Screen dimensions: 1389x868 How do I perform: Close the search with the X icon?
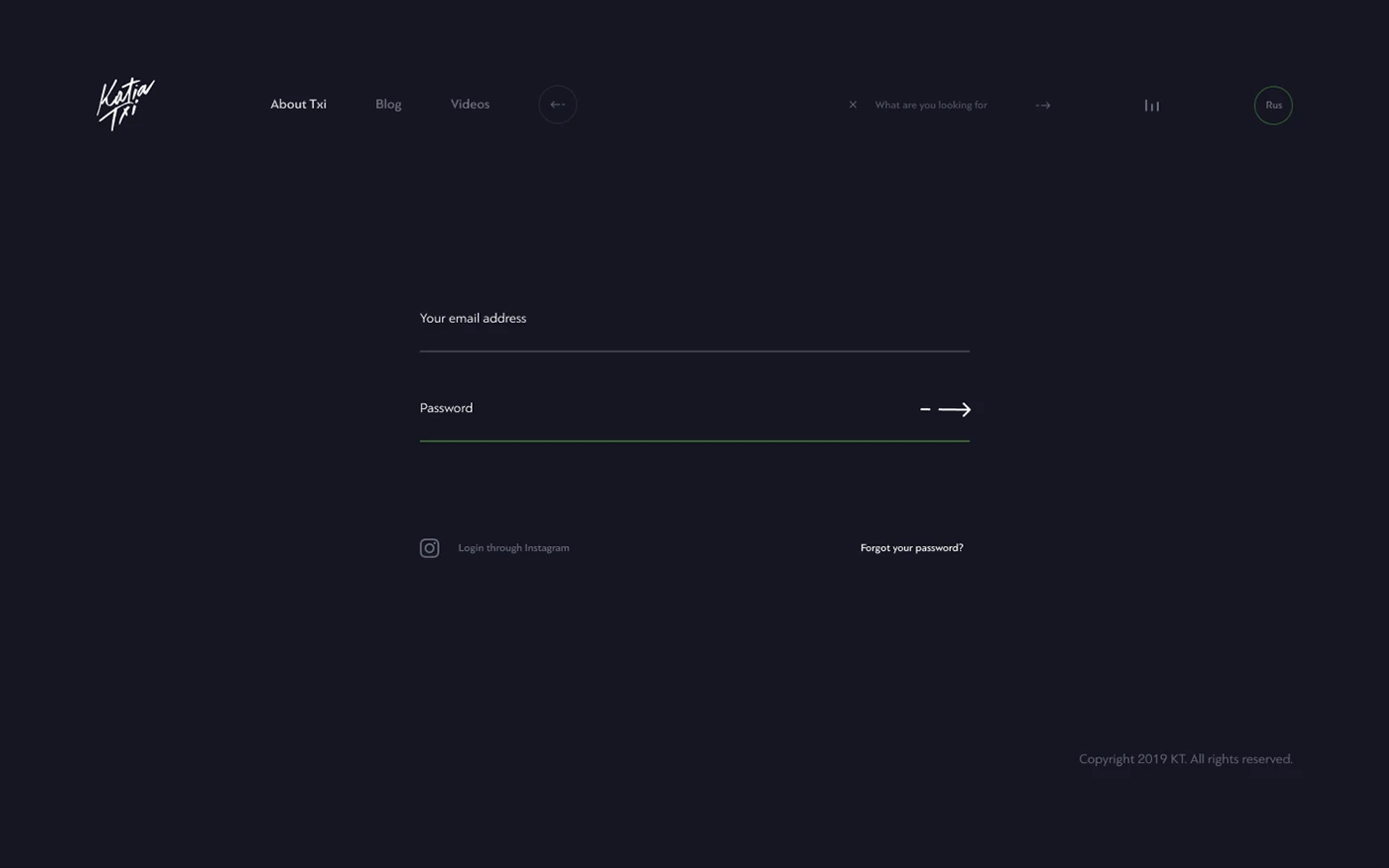tap(853, 105)
